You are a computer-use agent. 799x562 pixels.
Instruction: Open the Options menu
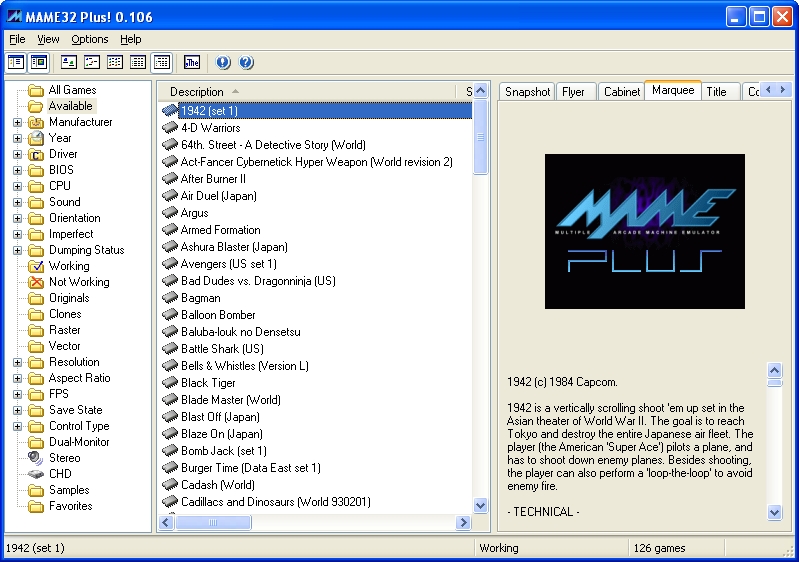90,39
